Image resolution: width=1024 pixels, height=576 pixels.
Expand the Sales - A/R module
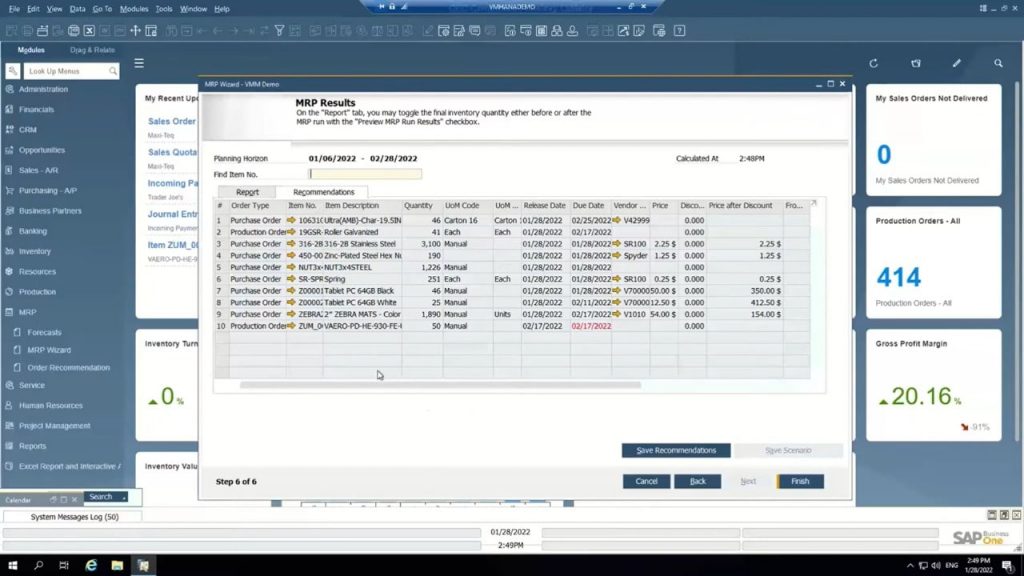point(38,170)
